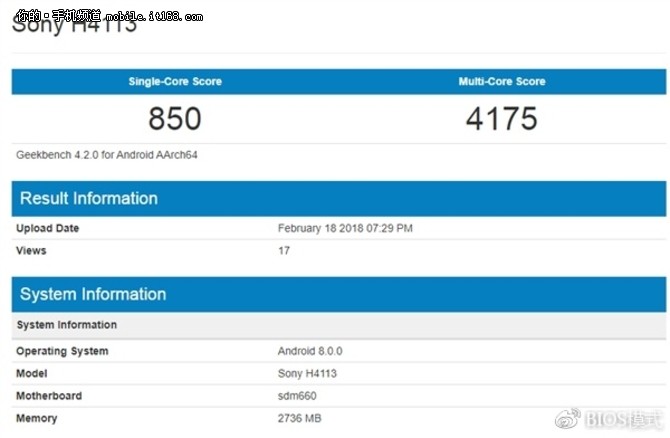The width and height of the screenshot is (670, 438).
Task: Click the blue System Information section header
Action: click(x=339, y=294)
